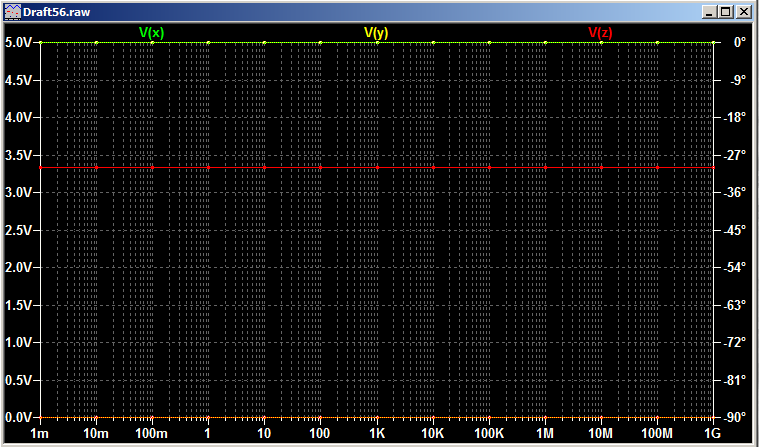This screenshot has width=759, height=447.
Task: Click the 0.5V left axis label
Action: point(19,380)
